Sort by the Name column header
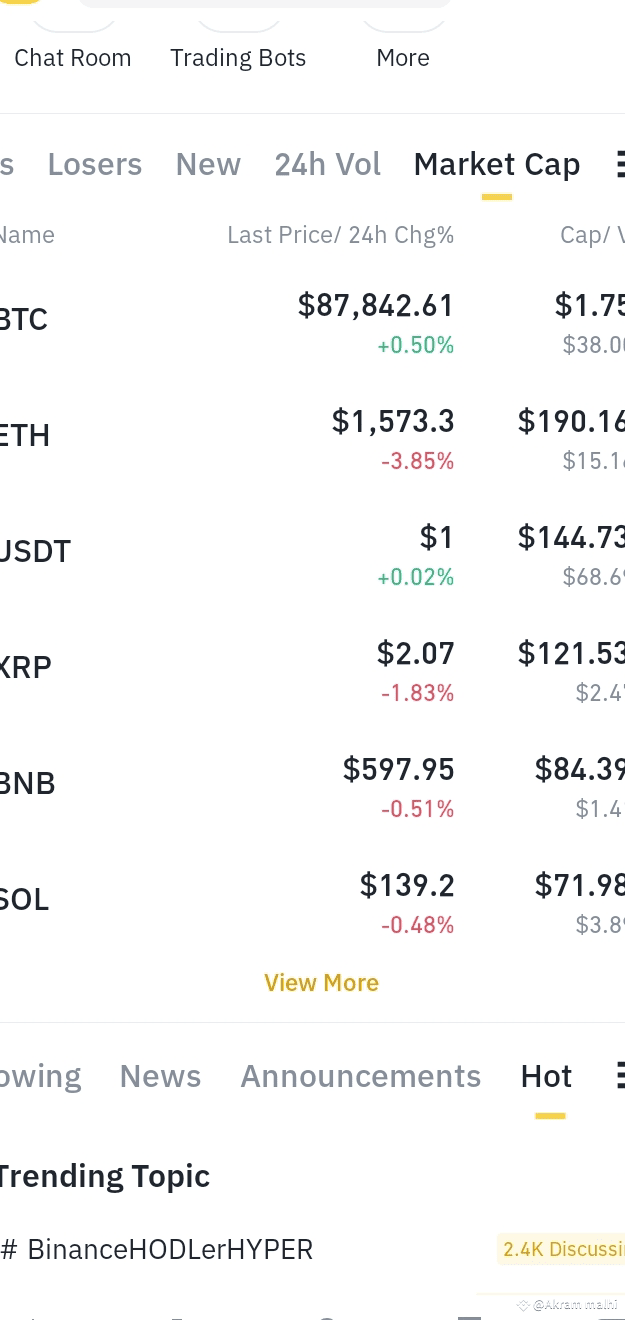This screenshot has height=1320, width=625. click(x=27, y=235)
